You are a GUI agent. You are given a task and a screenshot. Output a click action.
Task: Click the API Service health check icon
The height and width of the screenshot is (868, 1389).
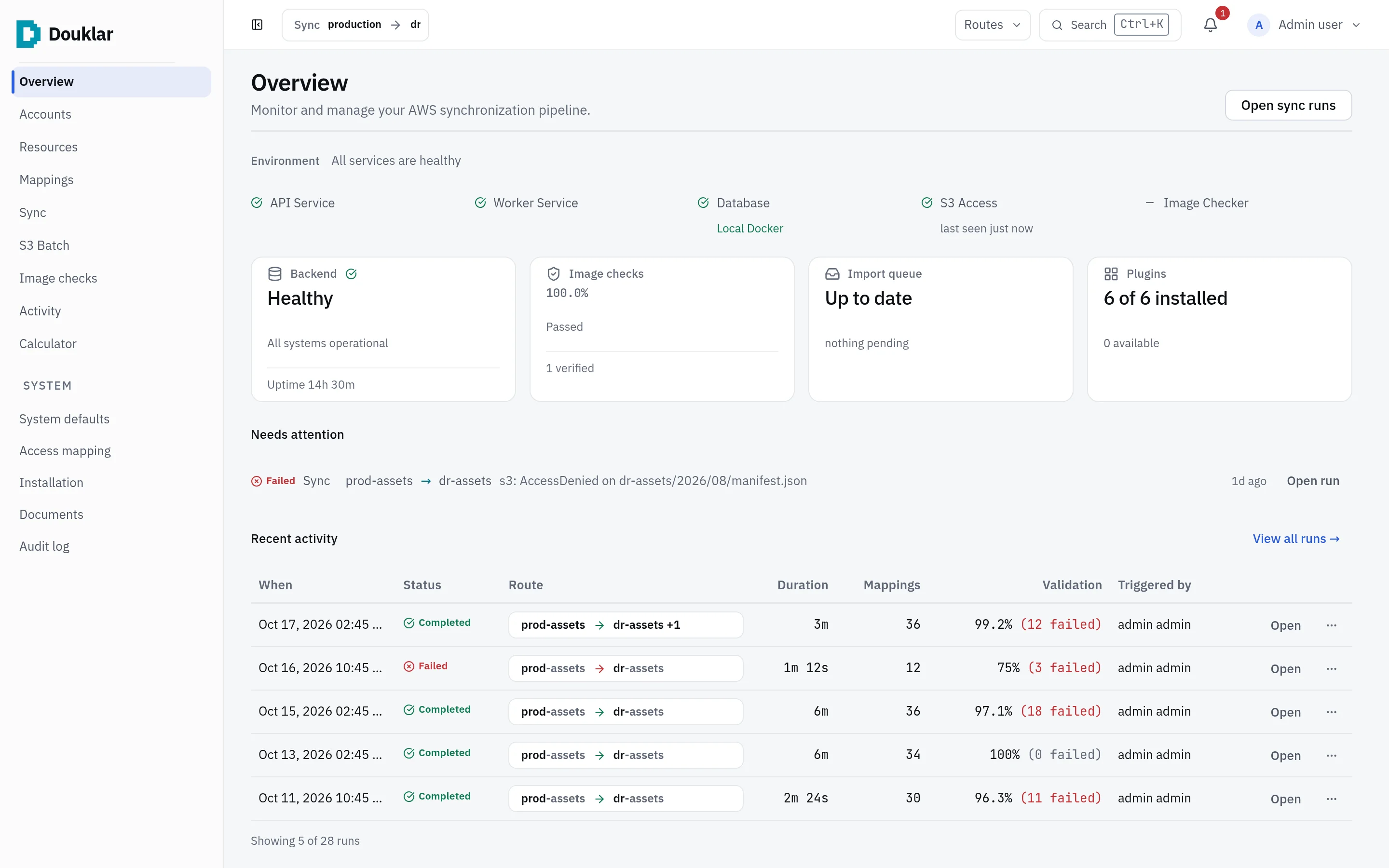coord(257,203)
